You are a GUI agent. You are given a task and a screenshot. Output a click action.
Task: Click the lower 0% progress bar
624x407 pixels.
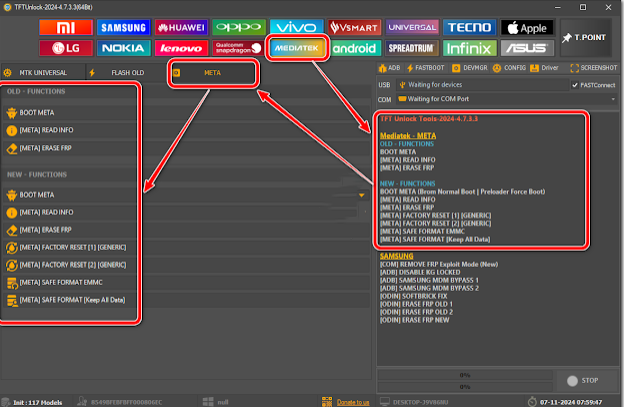pyautogui.click(x=465, y=387)
